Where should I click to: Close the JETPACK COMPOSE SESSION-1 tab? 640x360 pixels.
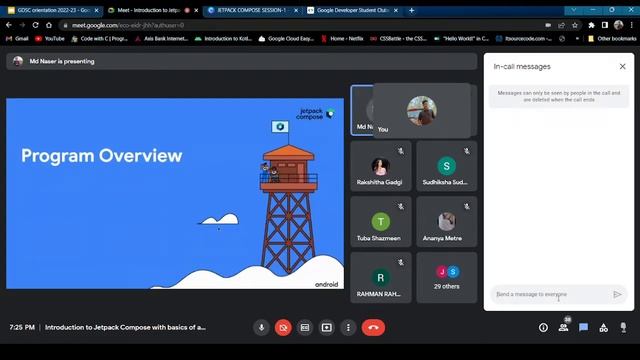point(296,10)
